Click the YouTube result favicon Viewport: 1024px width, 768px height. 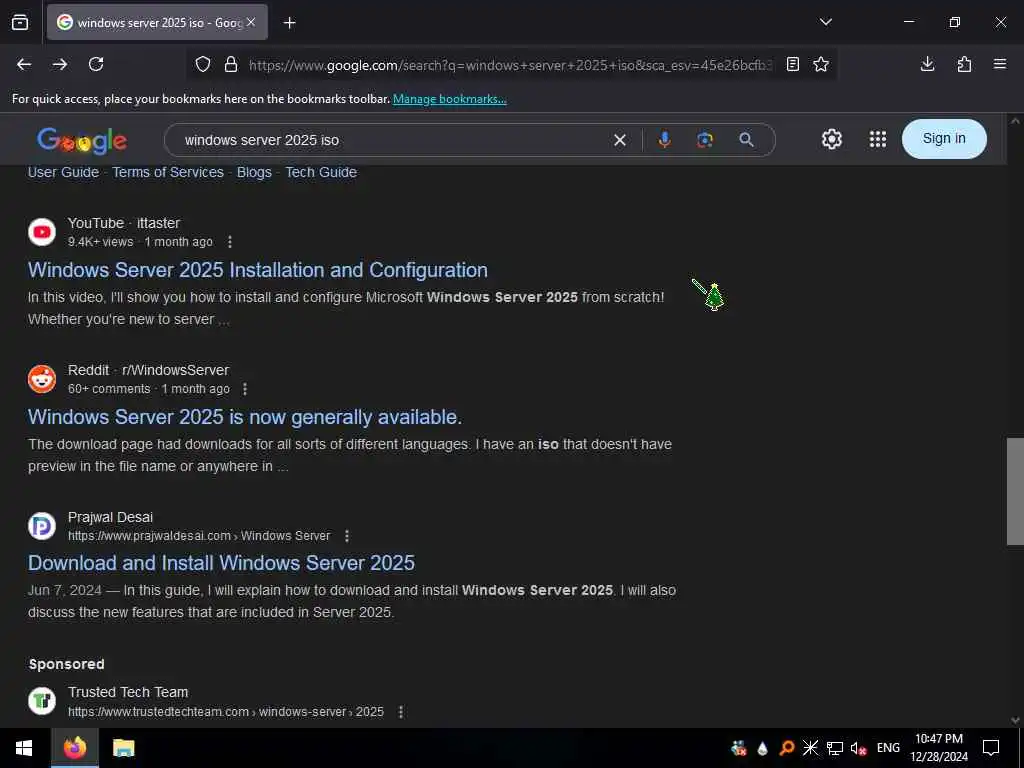42,232
